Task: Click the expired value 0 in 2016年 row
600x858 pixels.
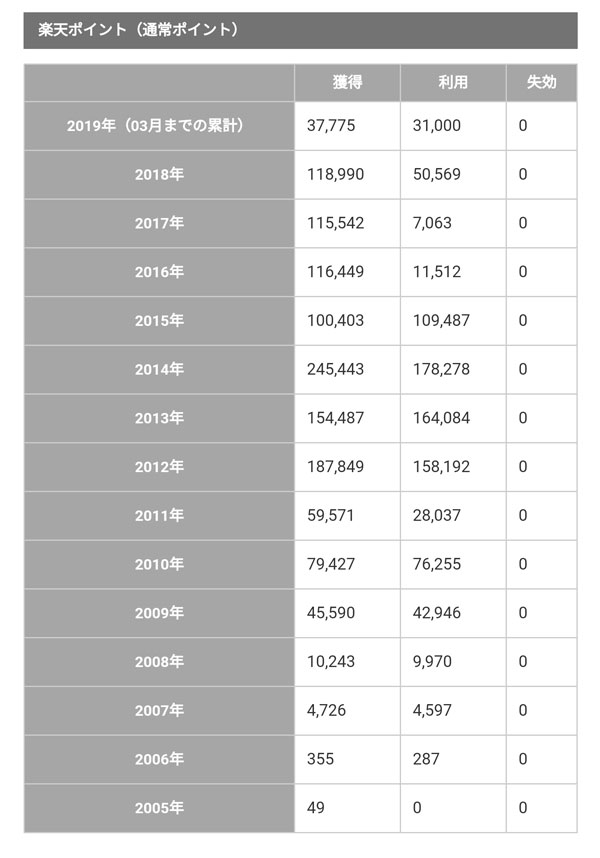Action: click(x=522, y=272)
